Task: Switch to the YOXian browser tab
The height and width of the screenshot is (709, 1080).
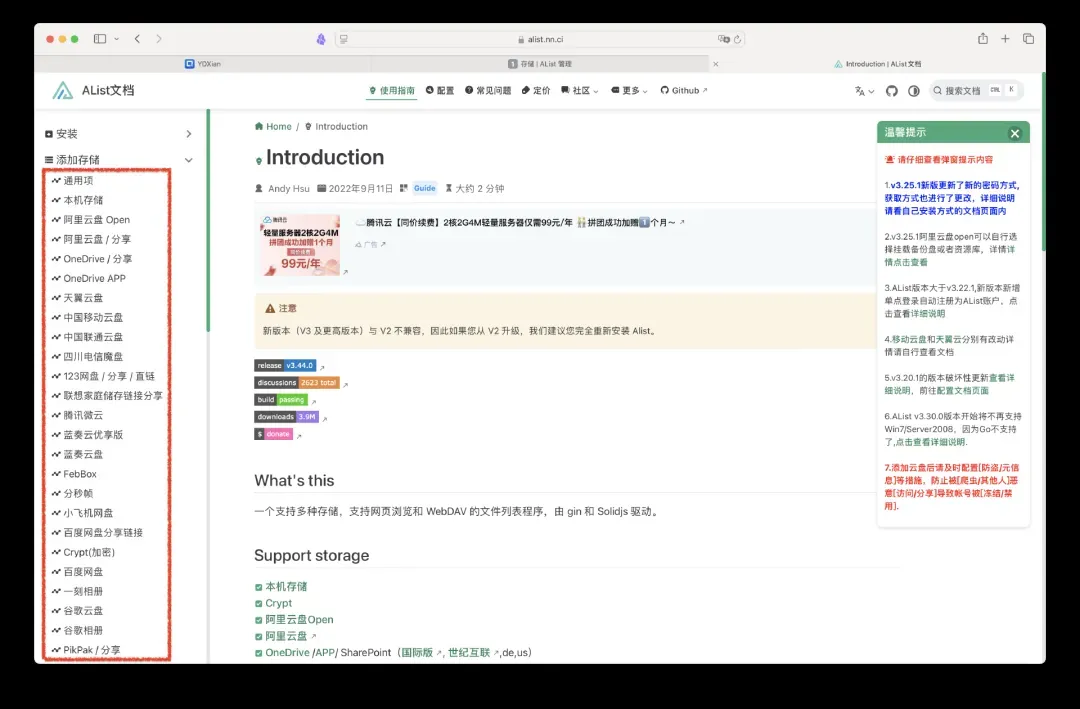Action: click(x=203, y=64)
